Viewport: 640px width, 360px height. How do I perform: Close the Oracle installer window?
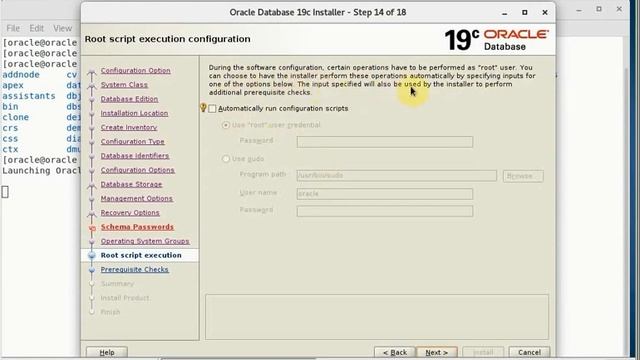click(545, 13)
